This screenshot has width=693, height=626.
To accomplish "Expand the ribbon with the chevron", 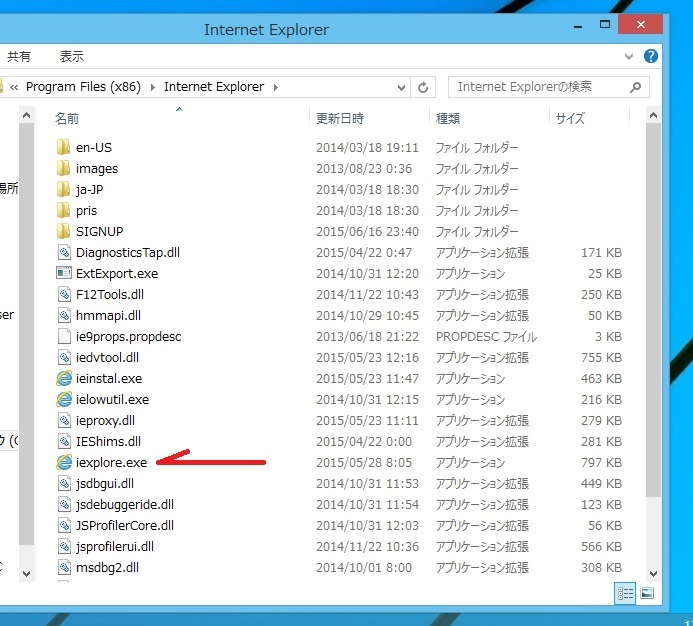I will 628,56.
